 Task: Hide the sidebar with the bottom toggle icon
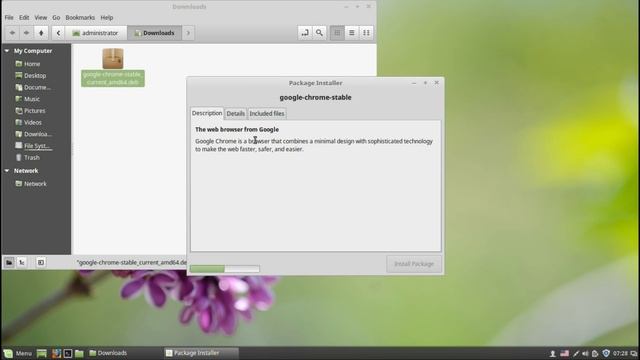point(41,262)
